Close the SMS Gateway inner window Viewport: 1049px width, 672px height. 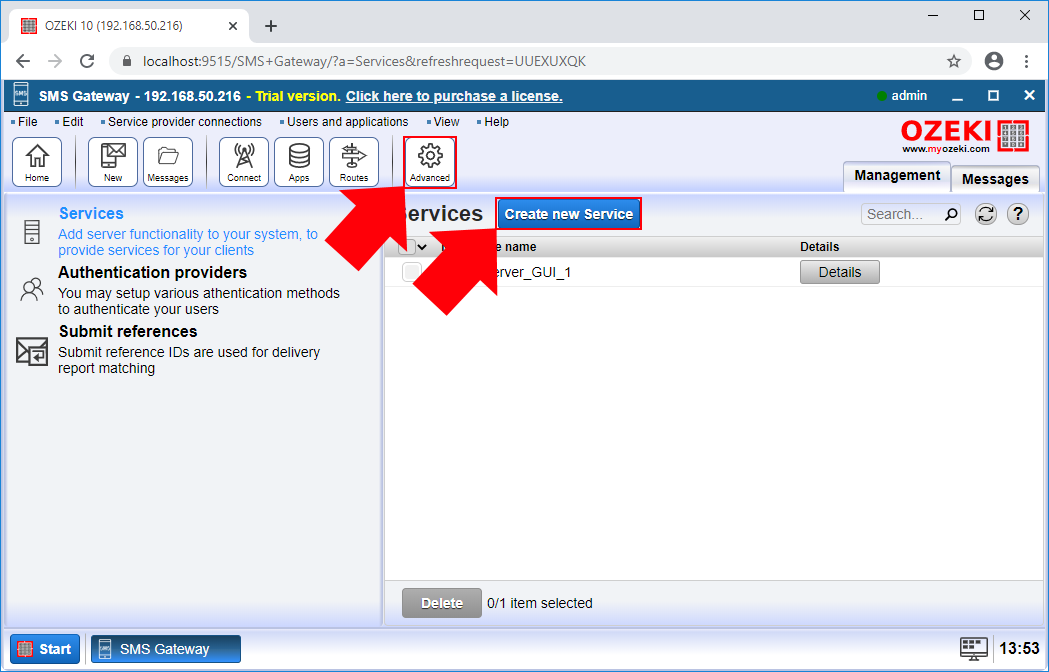(x=1030, y=96)
